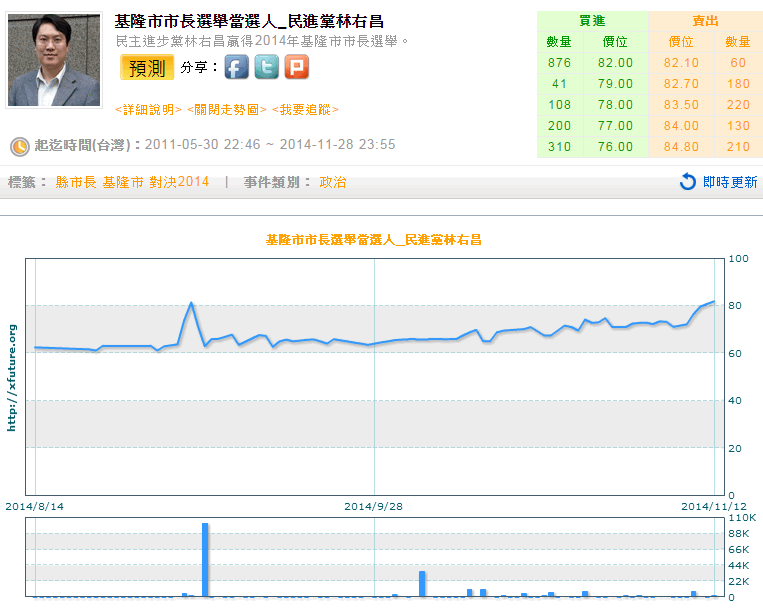
Task: Open the 政治 event category link
Action: click(333, 182)
